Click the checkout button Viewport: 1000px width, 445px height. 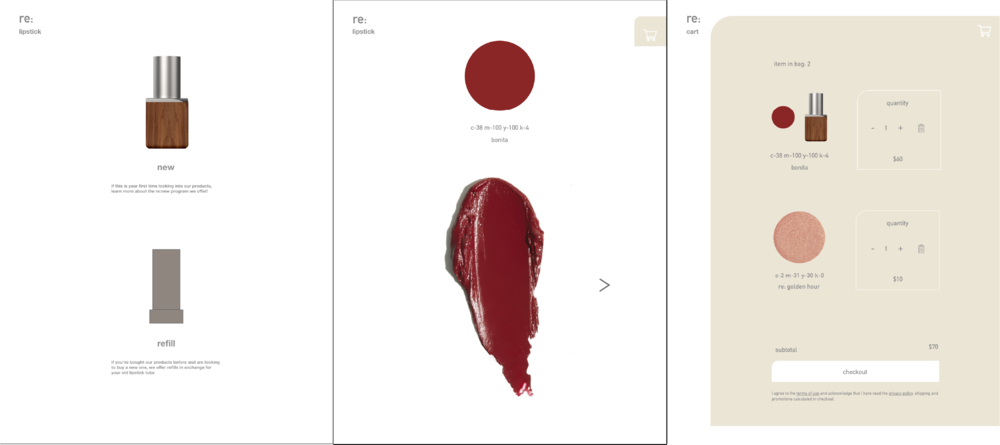[855, 372]
